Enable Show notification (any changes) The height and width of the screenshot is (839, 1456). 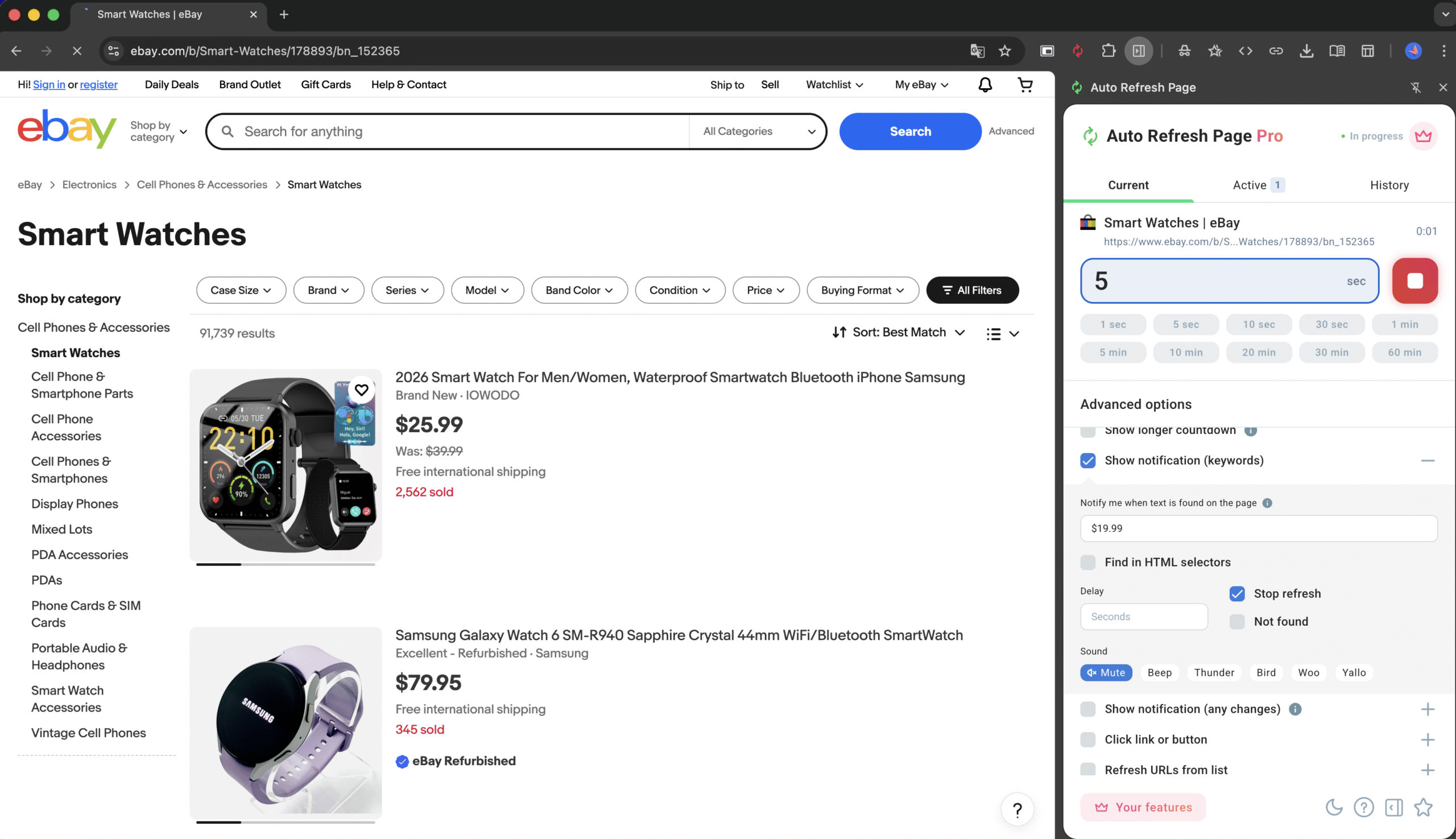pos(1088,709)
